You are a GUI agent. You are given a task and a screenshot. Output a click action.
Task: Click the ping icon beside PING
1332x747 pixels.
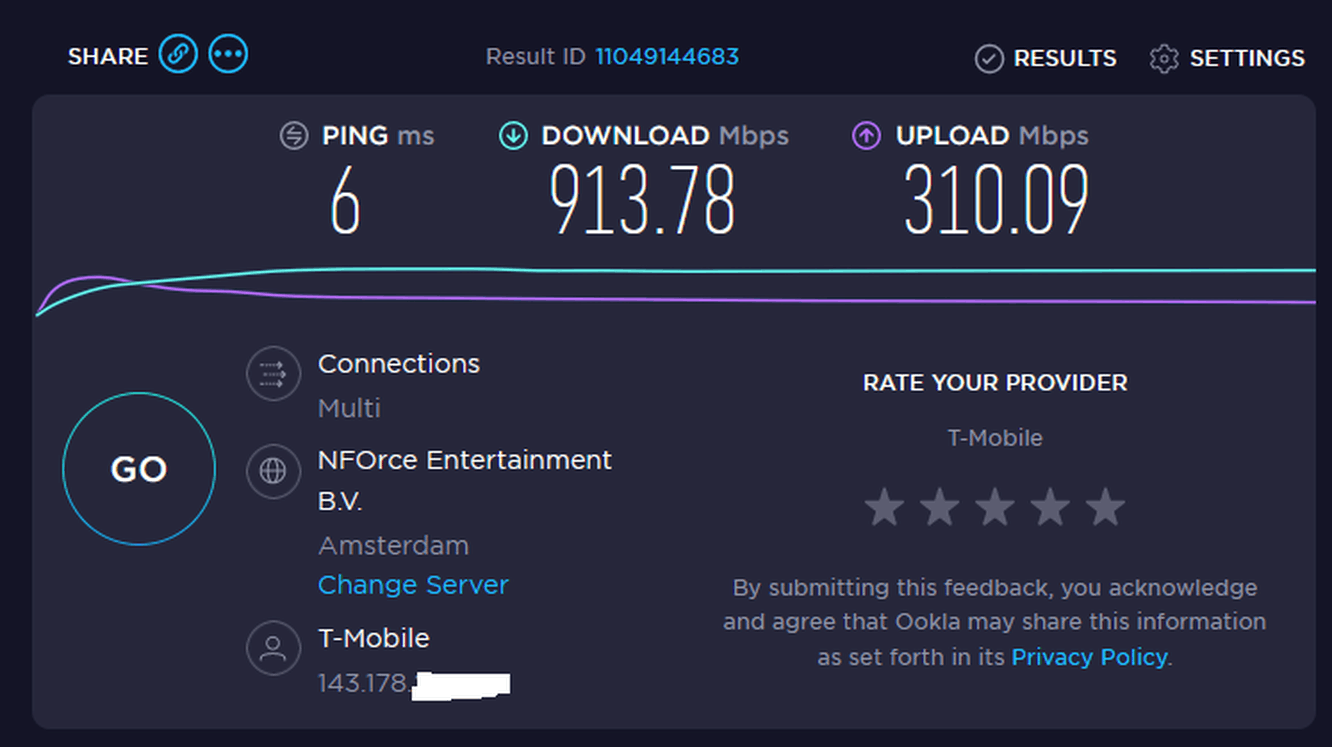click(x=294, y=136)
